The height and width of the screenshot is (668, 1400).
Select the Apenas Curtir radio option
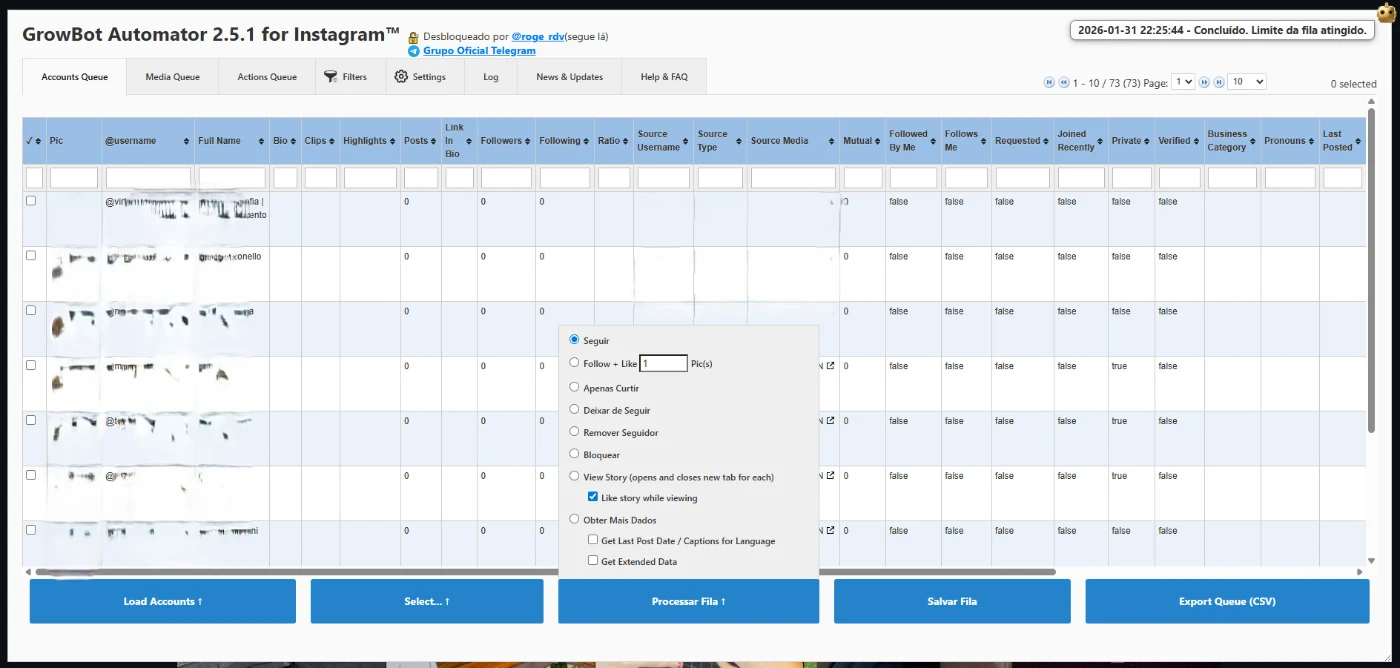[574, 387]
